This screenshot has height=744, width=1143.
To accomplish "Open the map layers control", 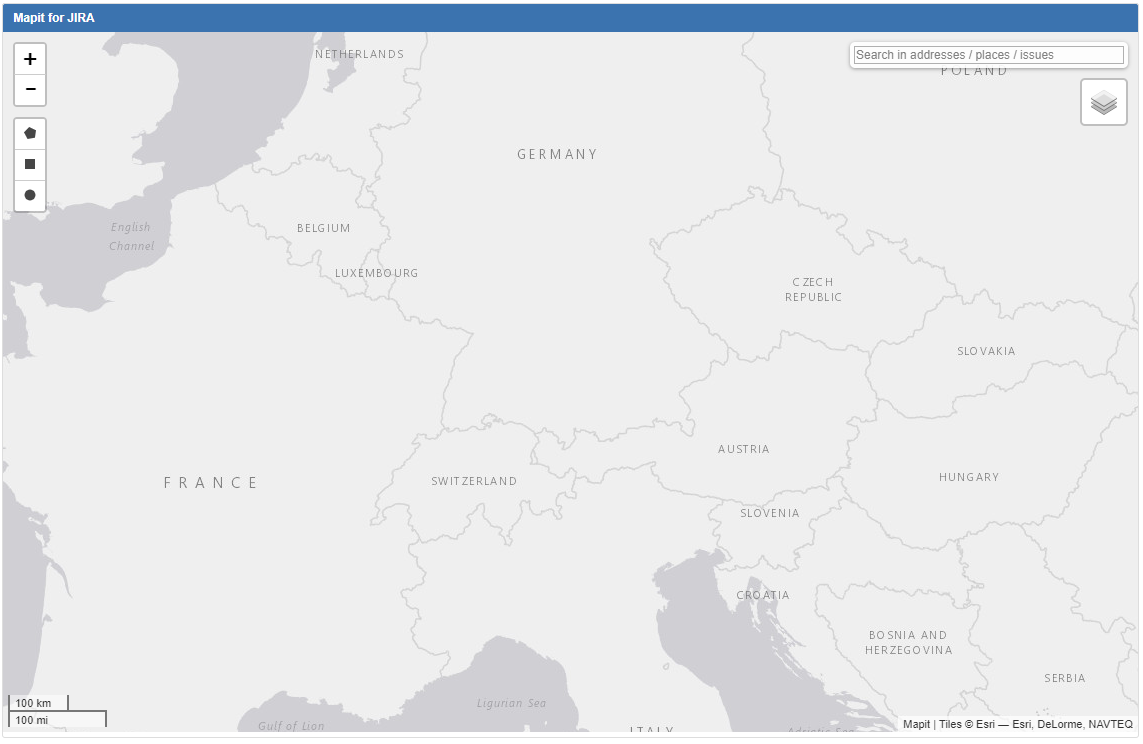I will click(1103, 102).
